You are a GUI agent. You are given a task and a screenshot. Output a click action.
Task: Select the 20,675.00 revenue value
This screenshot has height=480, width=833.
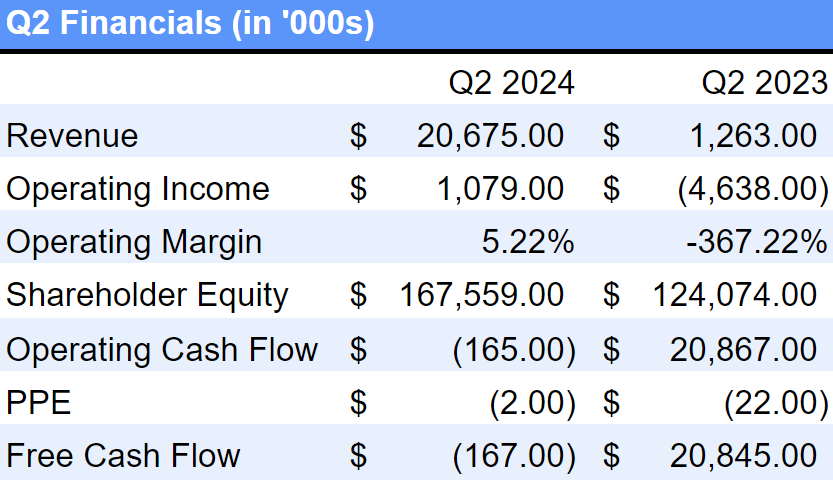click(x=490, y=136)
